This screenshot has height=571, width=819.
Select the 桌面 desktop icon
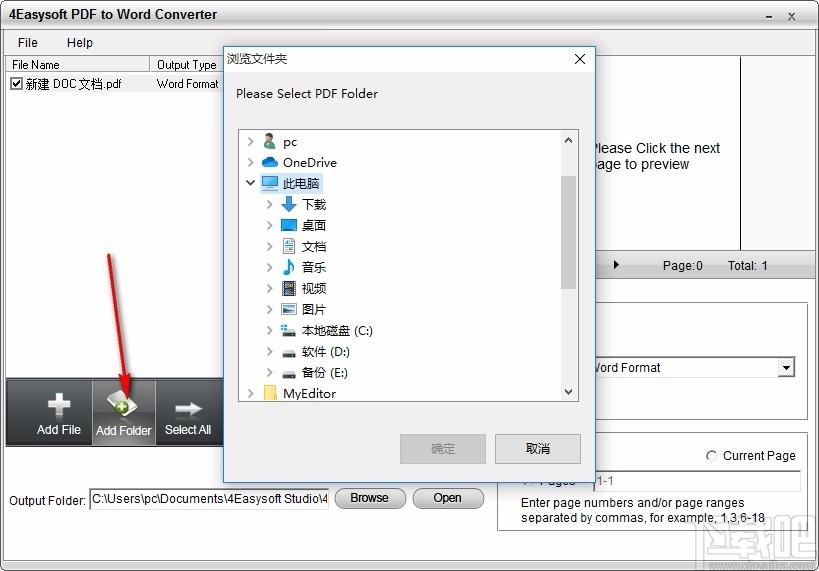[289, 225]
